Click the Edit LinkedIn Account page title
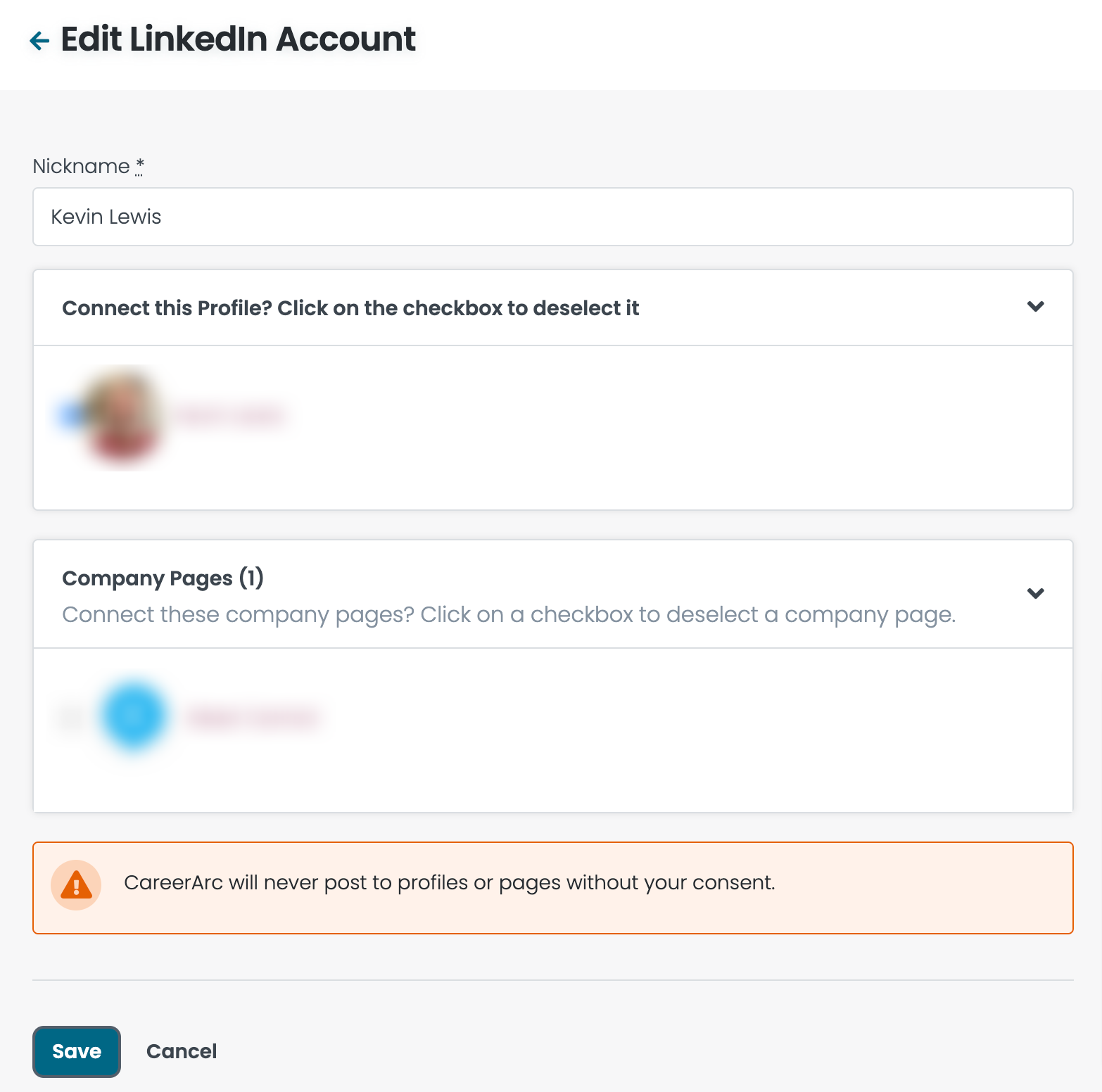Screen dimensions: 1102x1092 (238, 39)
